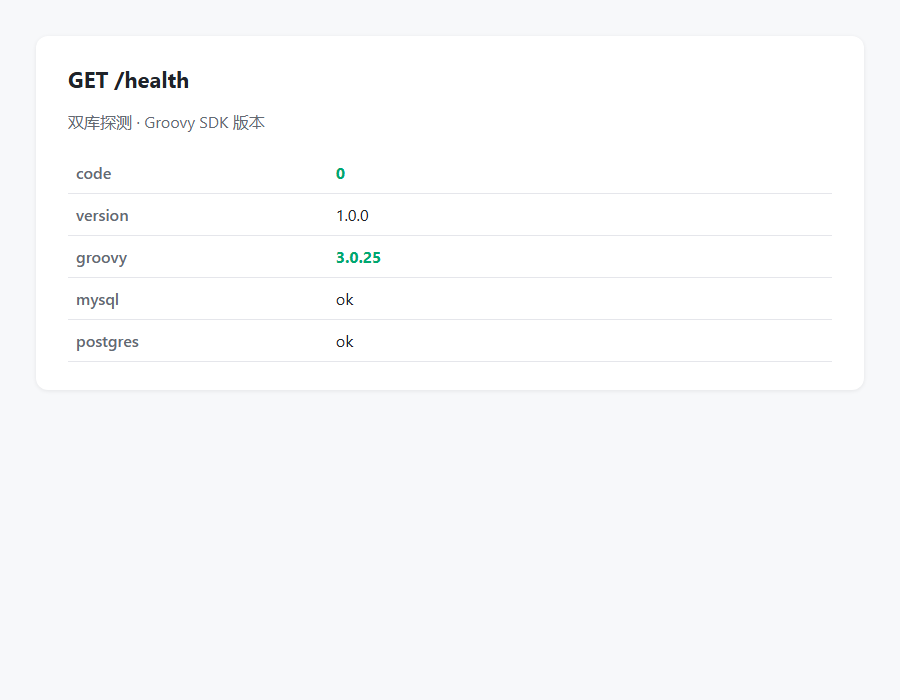Screen dimensions: 900x700
Task: Select the groovy version 3.0.25
Action: click(x=358, y=258)
